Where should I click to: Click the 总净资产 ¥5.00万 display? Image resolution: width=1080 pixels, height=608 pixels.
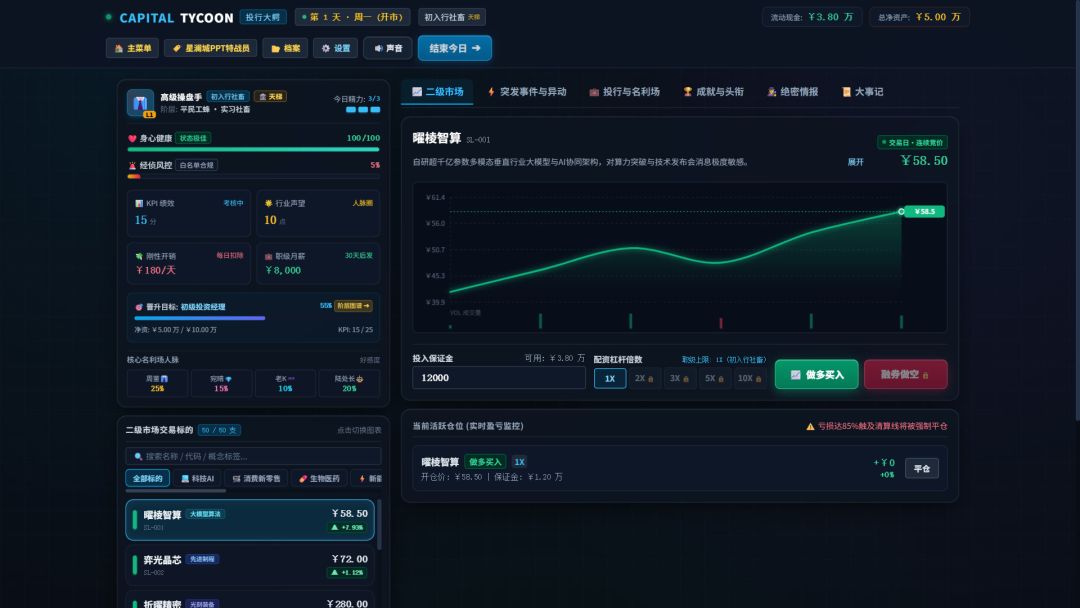[x=919, y=17]
